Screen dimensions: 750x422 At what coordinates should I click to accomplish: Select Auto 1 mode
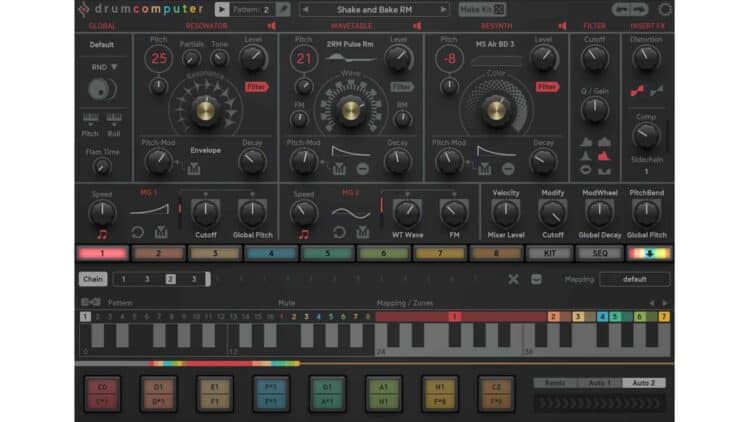599,383
